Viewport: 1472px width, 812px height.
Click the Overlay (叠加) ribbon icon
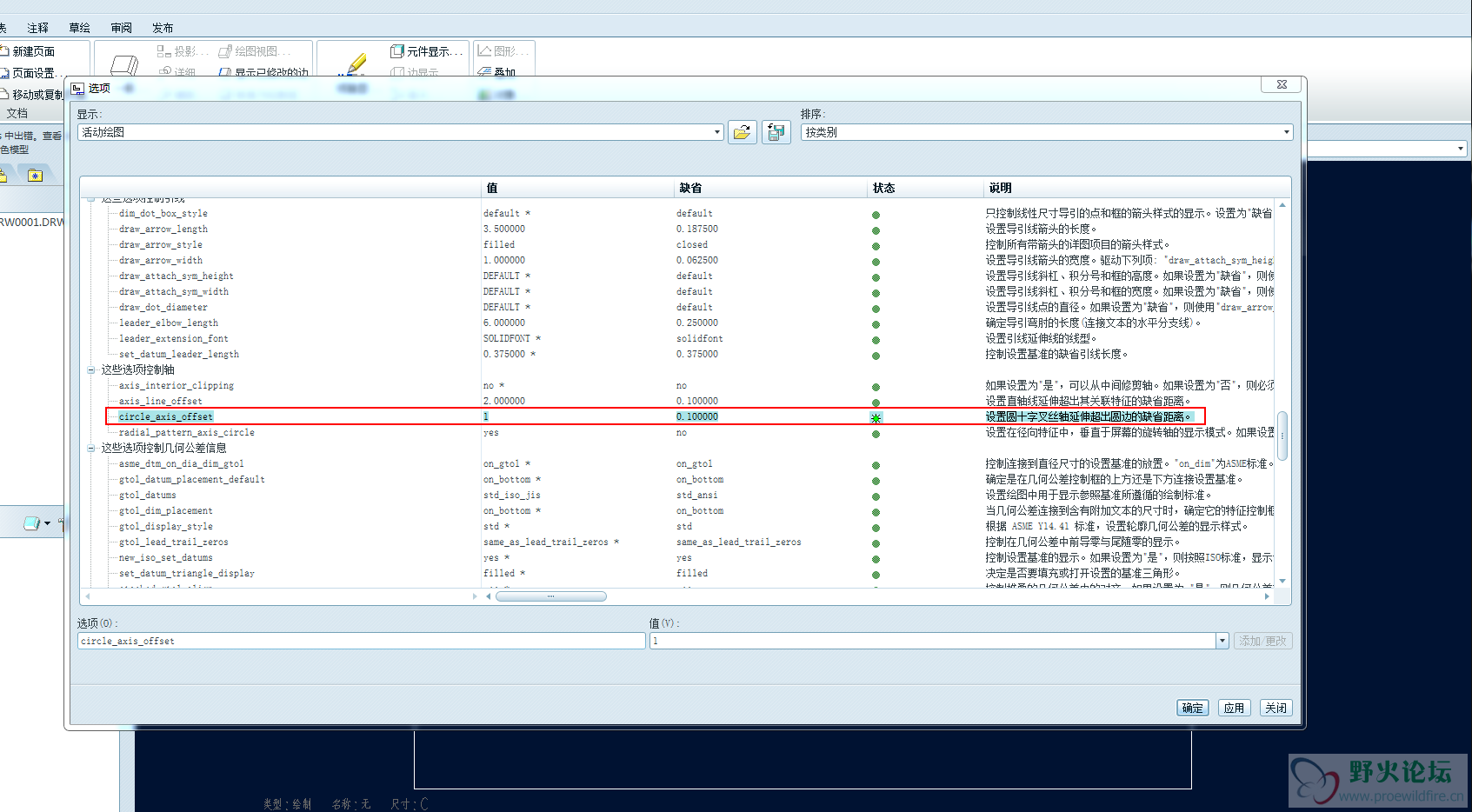[x=484, y=73]
